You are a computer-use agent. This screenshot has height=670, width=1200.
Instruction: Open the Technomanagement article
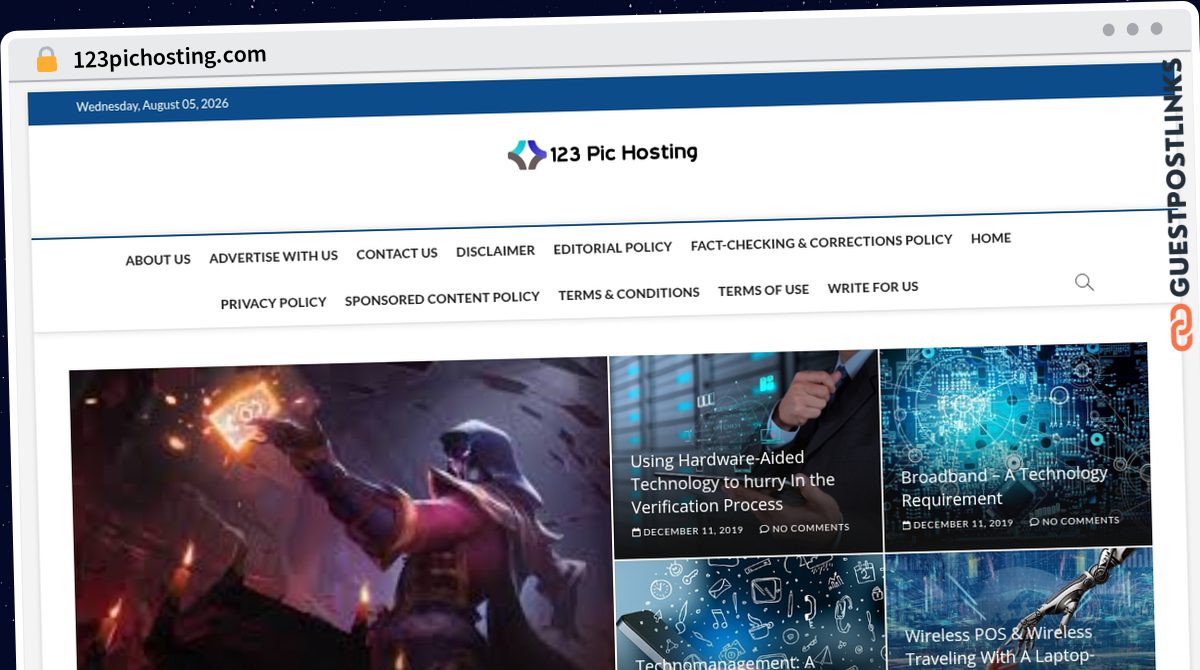pyautogui.click(x=726, y=664)
